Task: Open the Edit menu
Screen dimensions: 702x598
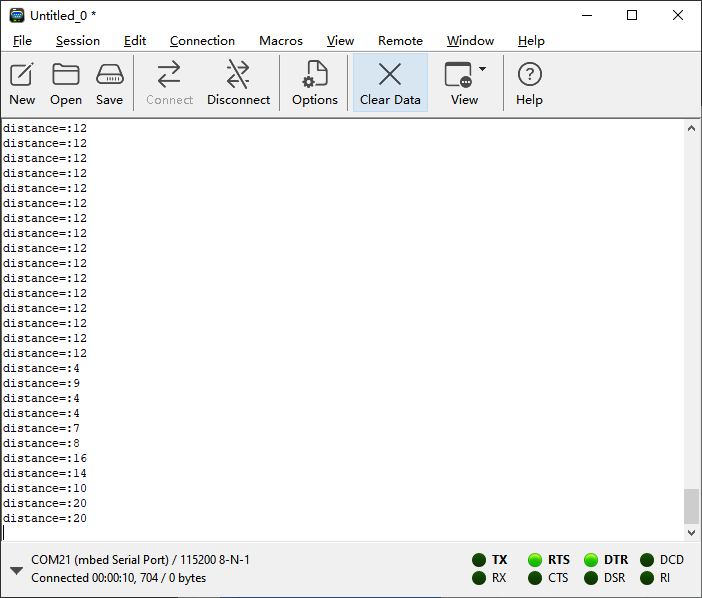Action: coord(135,41)
